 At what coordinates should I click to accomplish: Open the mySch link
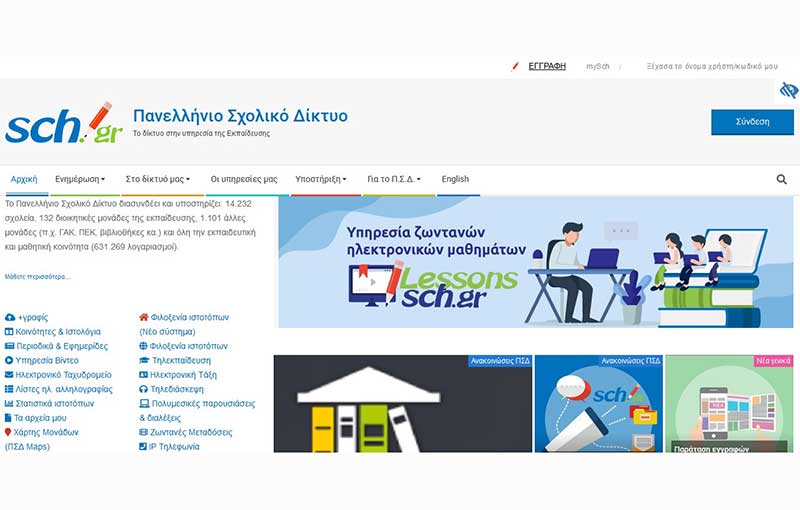point(597,66)
